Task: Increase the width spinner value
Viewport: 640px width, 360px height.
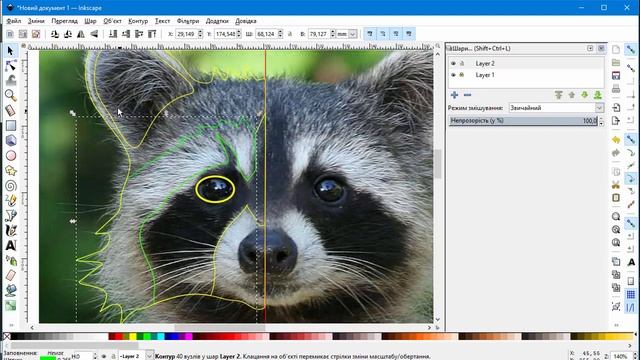Action: tap(280, 32)
